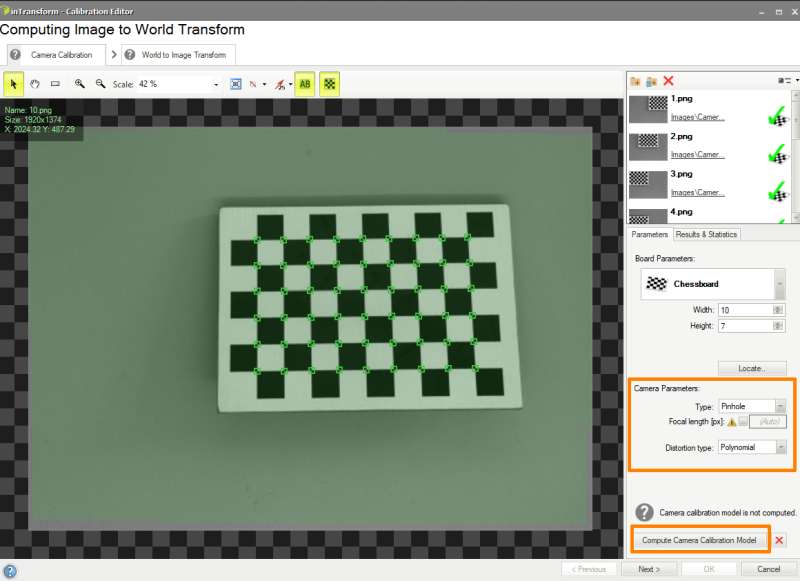Toggle the focal length manual checkbox
Image resolution: width=800 pixels, height=581 pixels.
[x=743, y=421]
